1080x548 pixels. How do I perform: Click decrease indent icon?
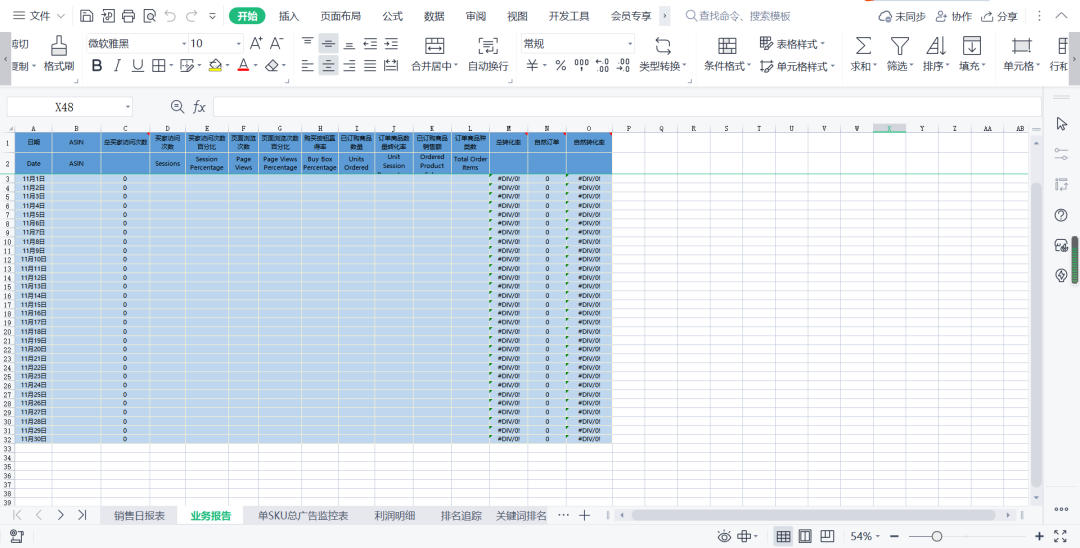point(370,44)
